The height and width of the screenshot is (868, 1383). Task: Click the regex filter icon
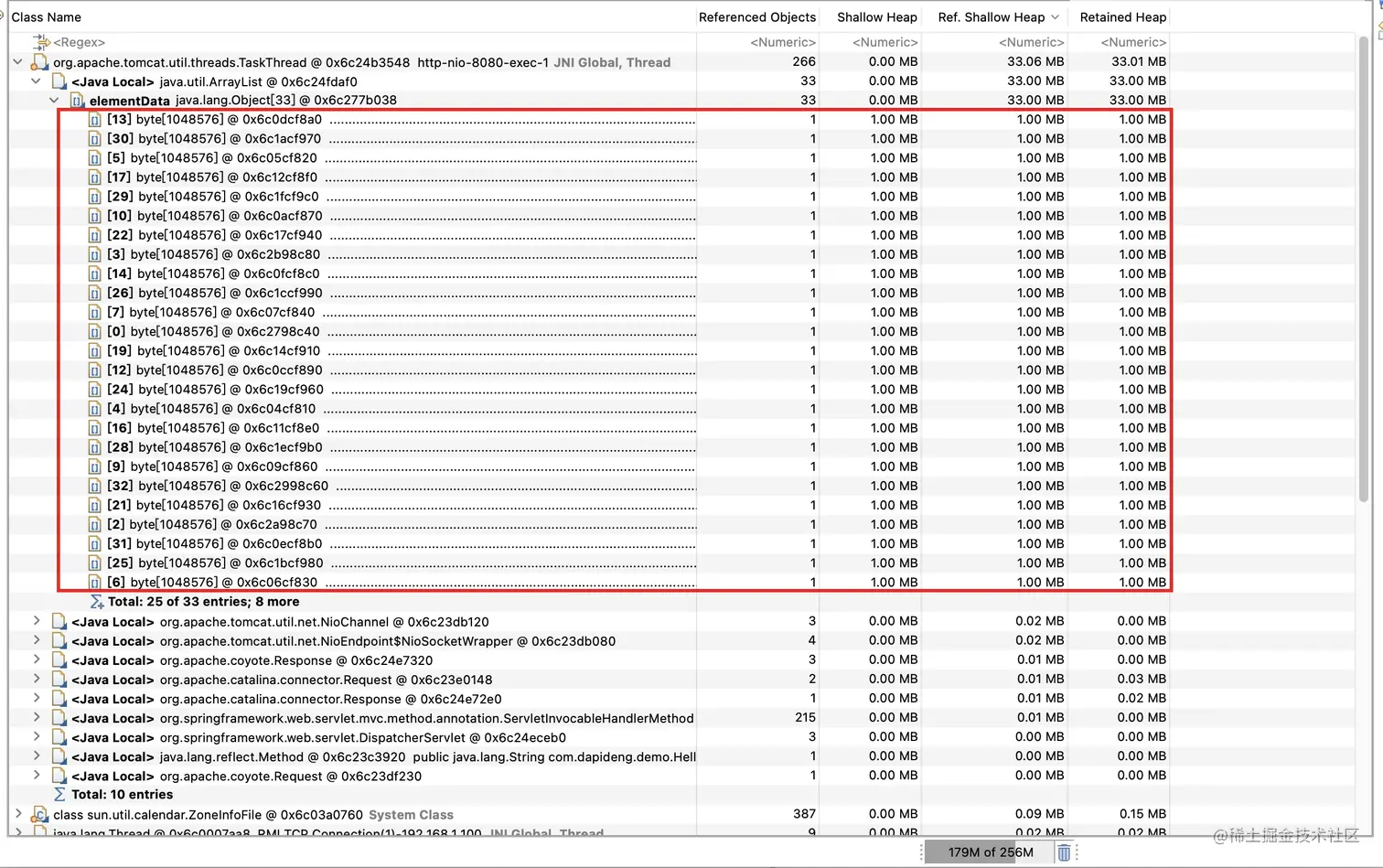pyautogui.click(x=41, y=42)
